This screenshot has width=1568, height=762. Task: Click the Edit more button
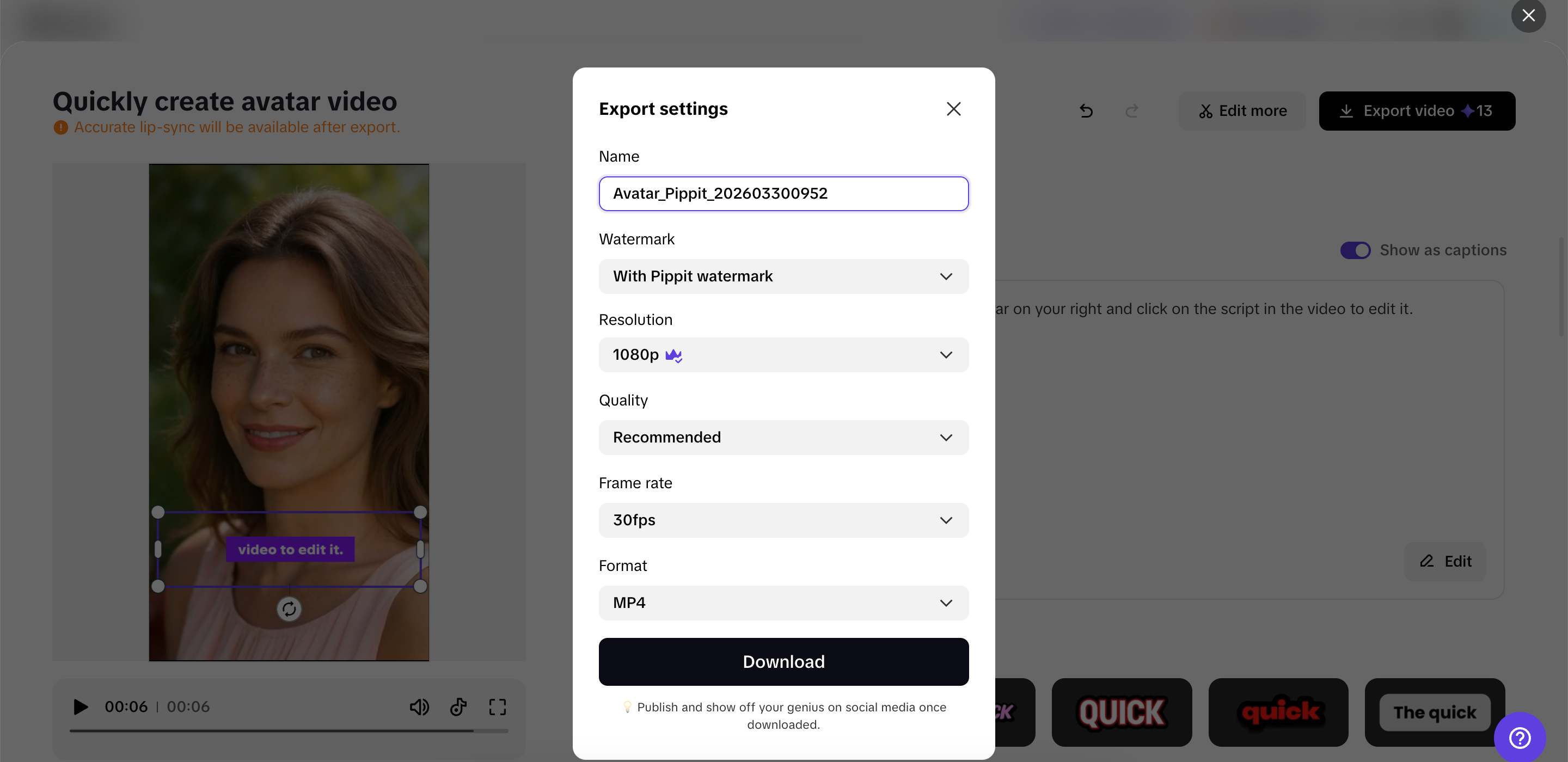pos(1242,111)
